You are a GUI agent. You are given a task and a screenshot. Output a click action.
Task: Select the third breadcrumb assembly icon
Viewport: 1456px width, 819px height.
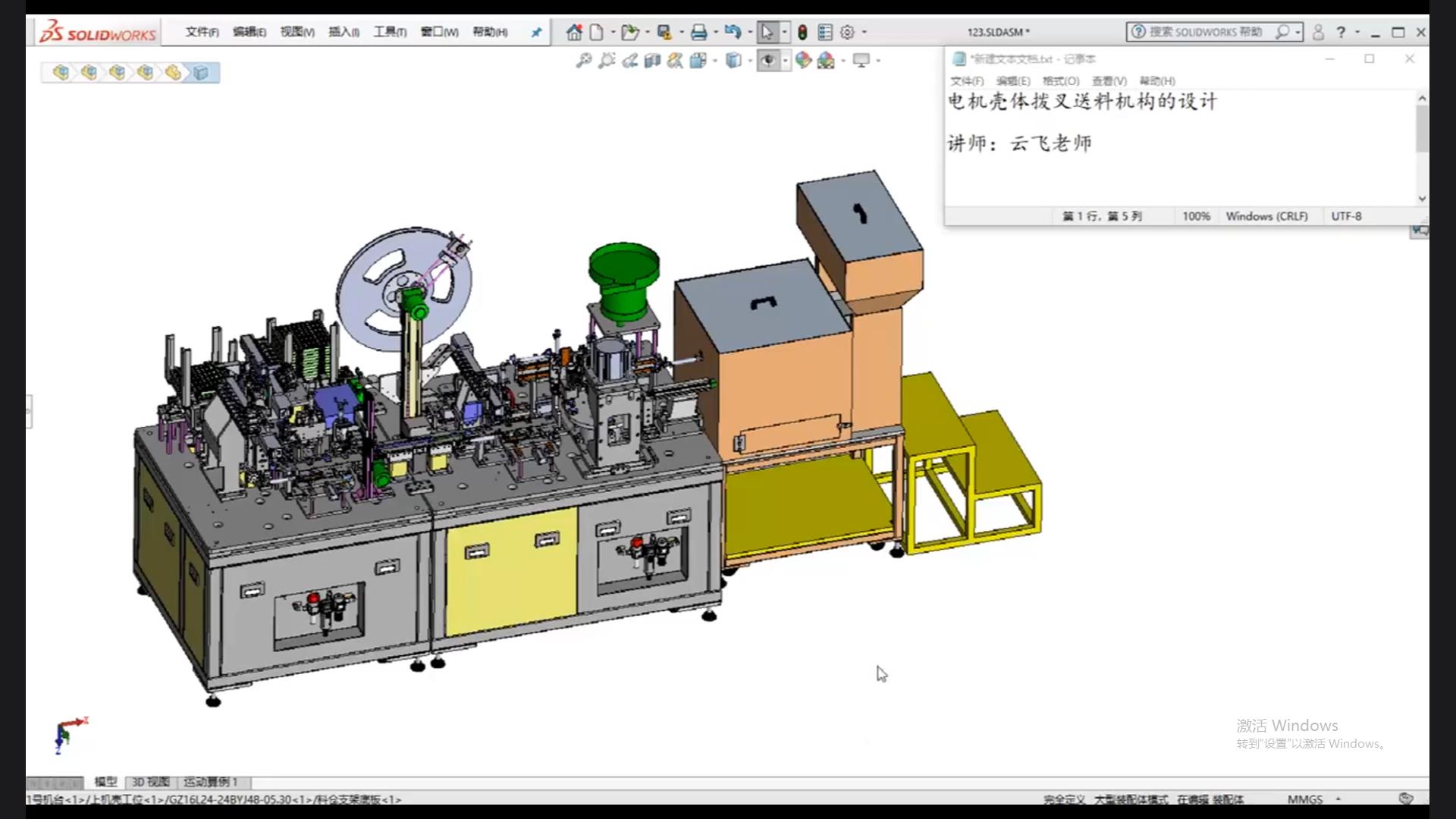(117, 72)
